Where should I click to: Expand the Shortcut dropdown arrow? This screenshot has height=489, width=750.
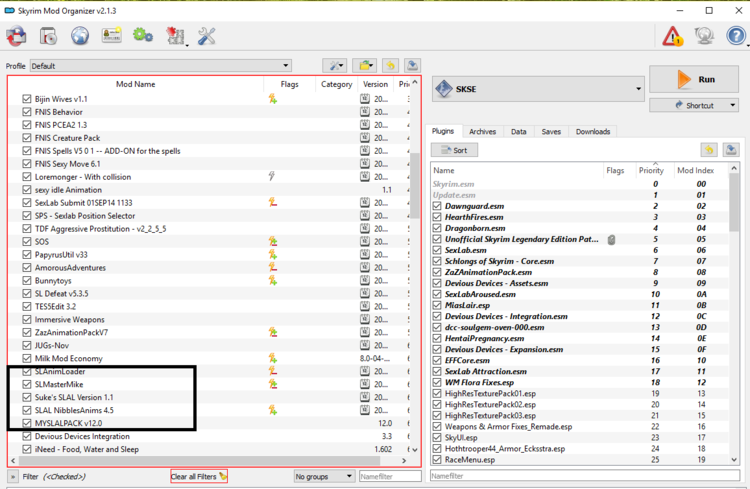pos(733,105)
